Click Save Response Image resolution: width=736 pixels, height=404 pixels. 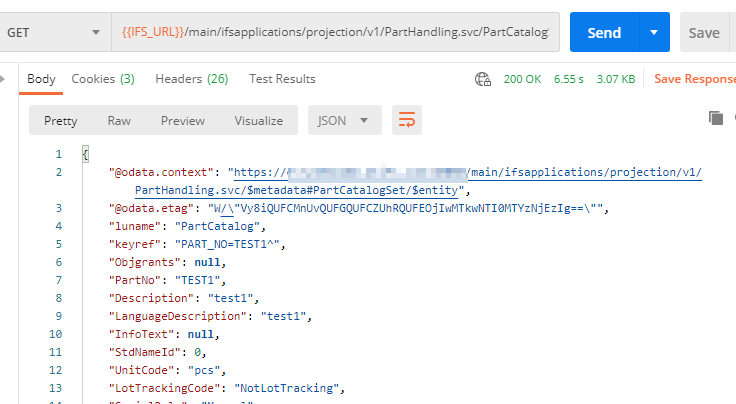click(694, 79)
